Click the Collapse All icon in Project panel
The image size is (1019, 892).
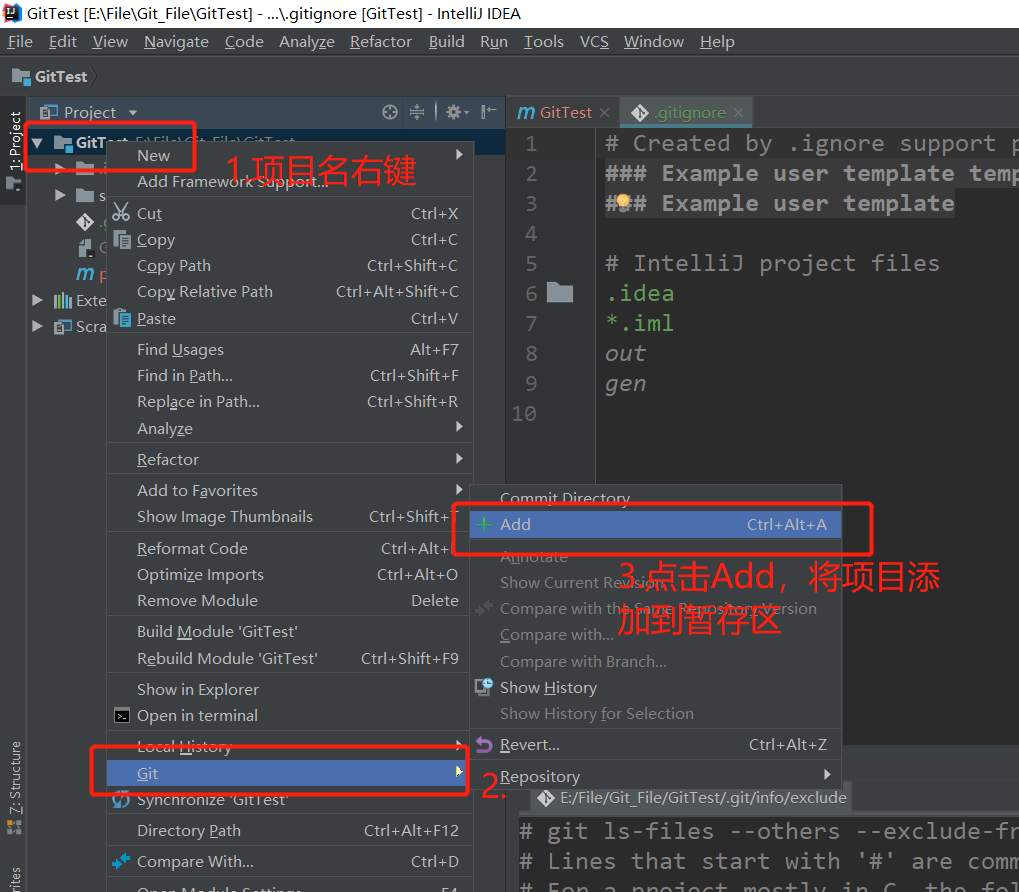coord(417,112)
